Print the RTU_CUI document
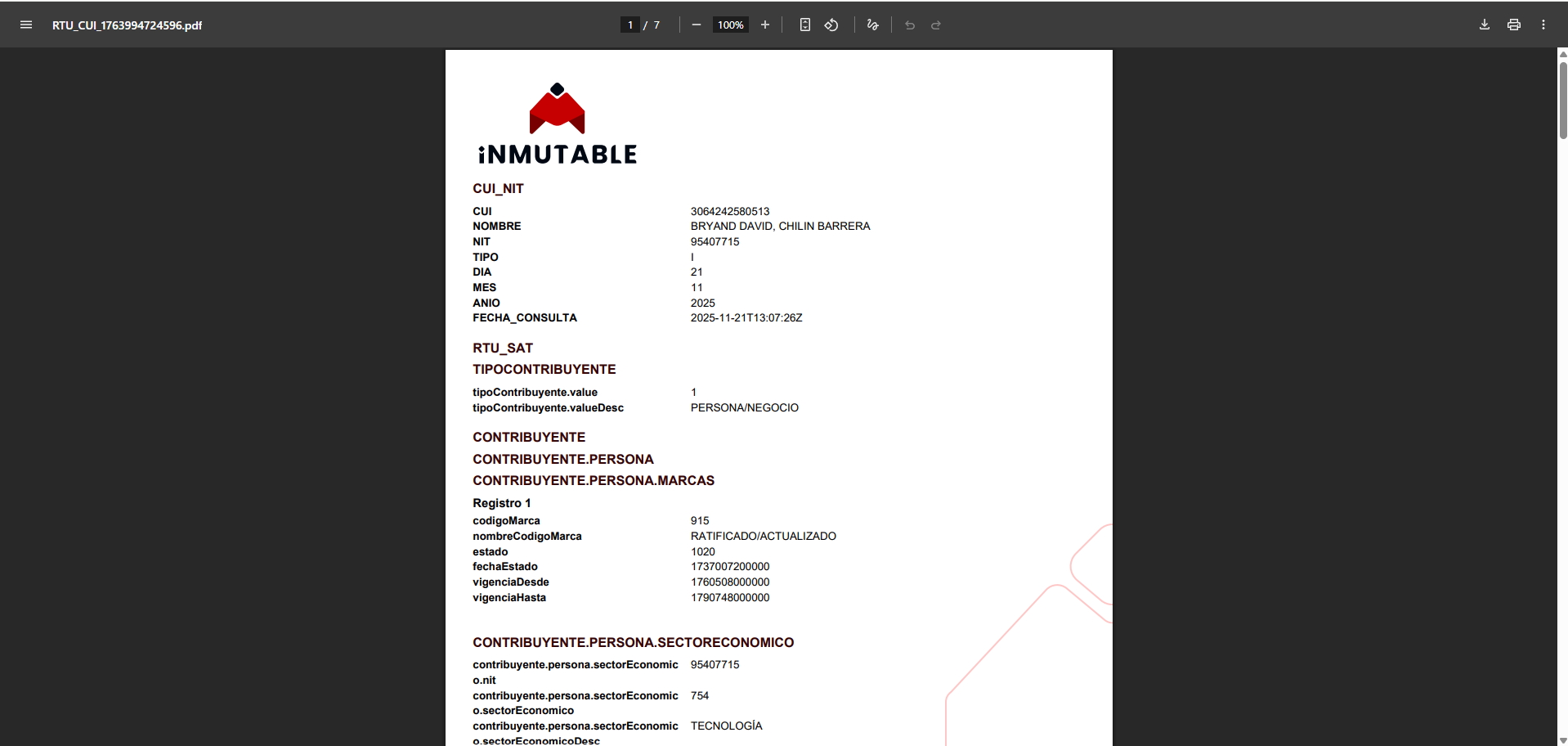This screenshot has width=1568, height=746. 1512,25
